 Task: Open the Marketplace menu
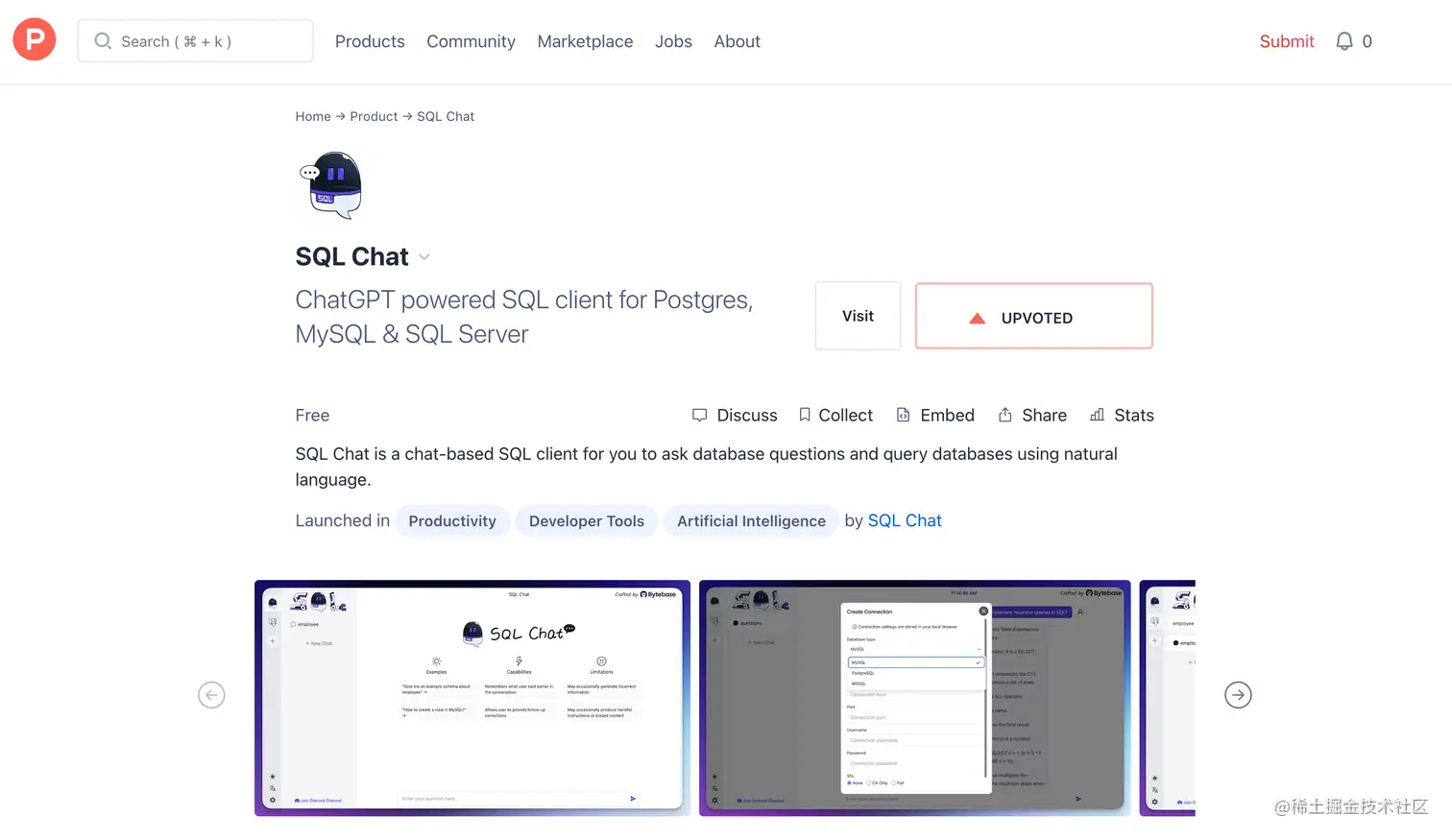[585, 41]
